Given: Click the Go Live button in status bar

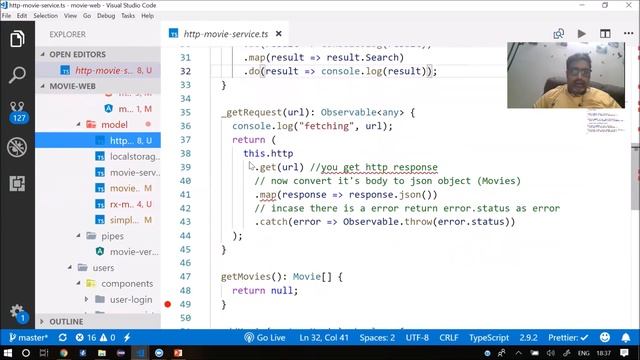Looking at the screenshot, I should pyautogui.click(x=265, y=338).
